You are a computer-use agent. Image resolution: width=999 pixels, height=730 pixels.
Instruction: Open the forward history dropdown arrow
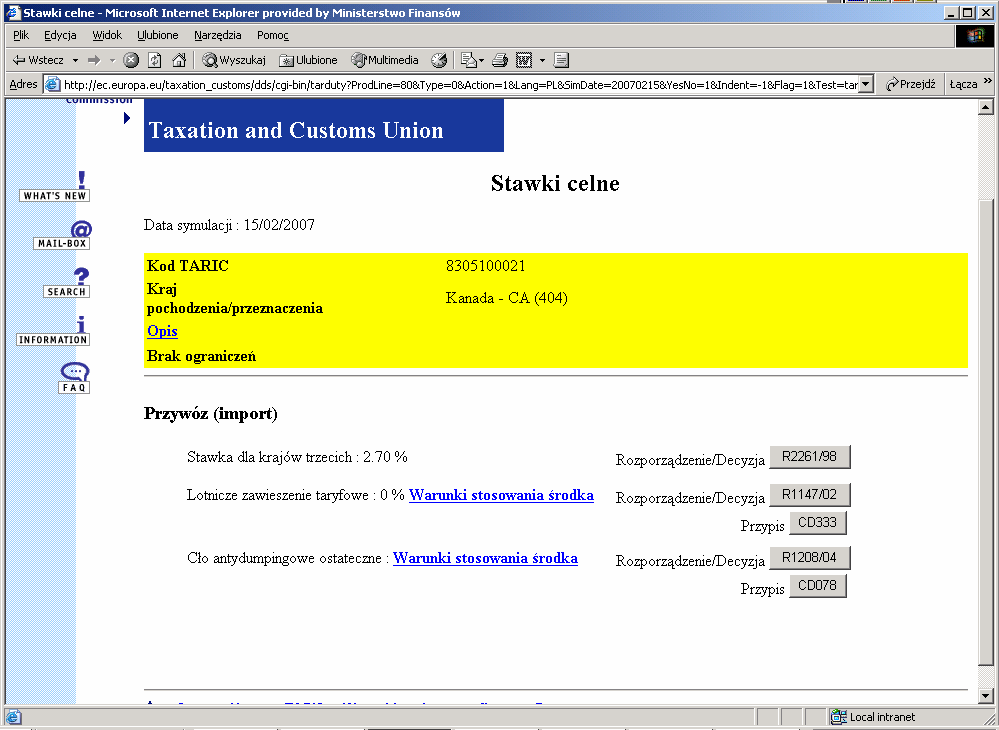point(112,60)
